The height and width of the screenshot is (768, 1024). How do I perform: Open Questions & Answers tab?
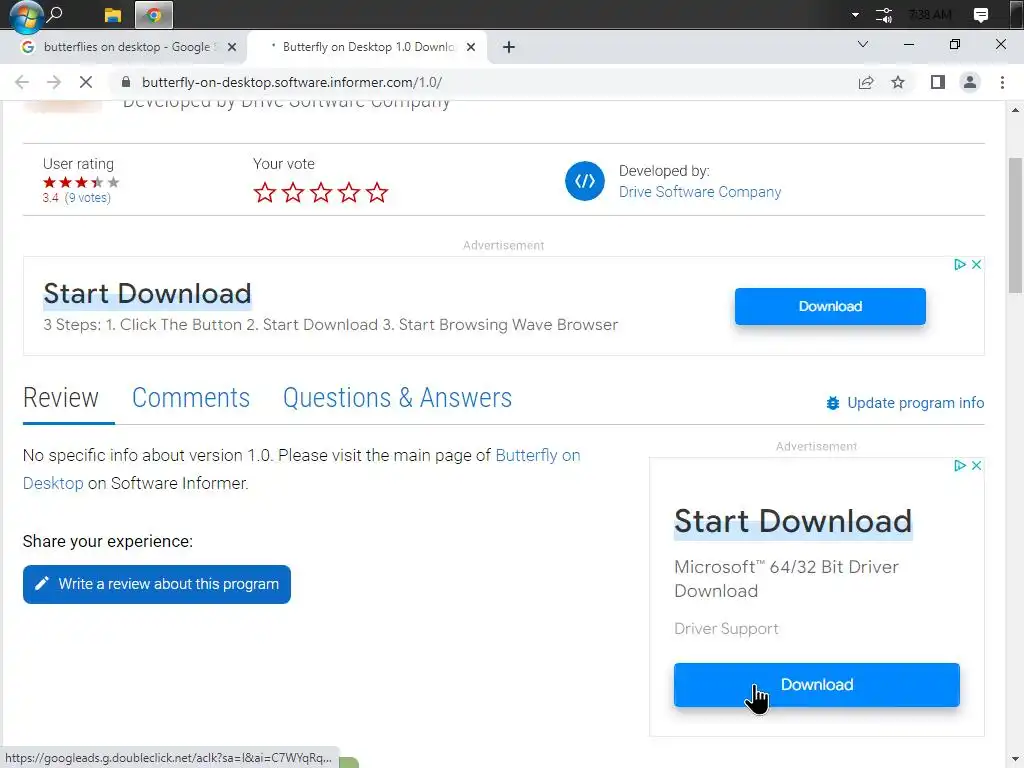point(397,398)
